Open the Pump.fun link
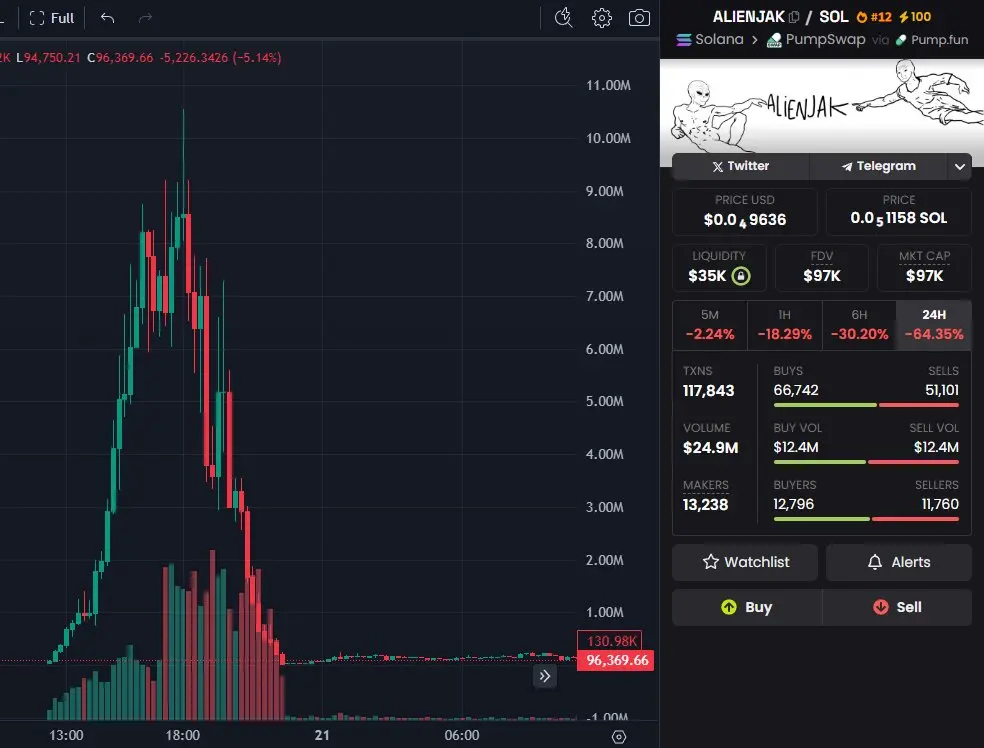Viewport: 984px width, 748px height. click(932, 40)
